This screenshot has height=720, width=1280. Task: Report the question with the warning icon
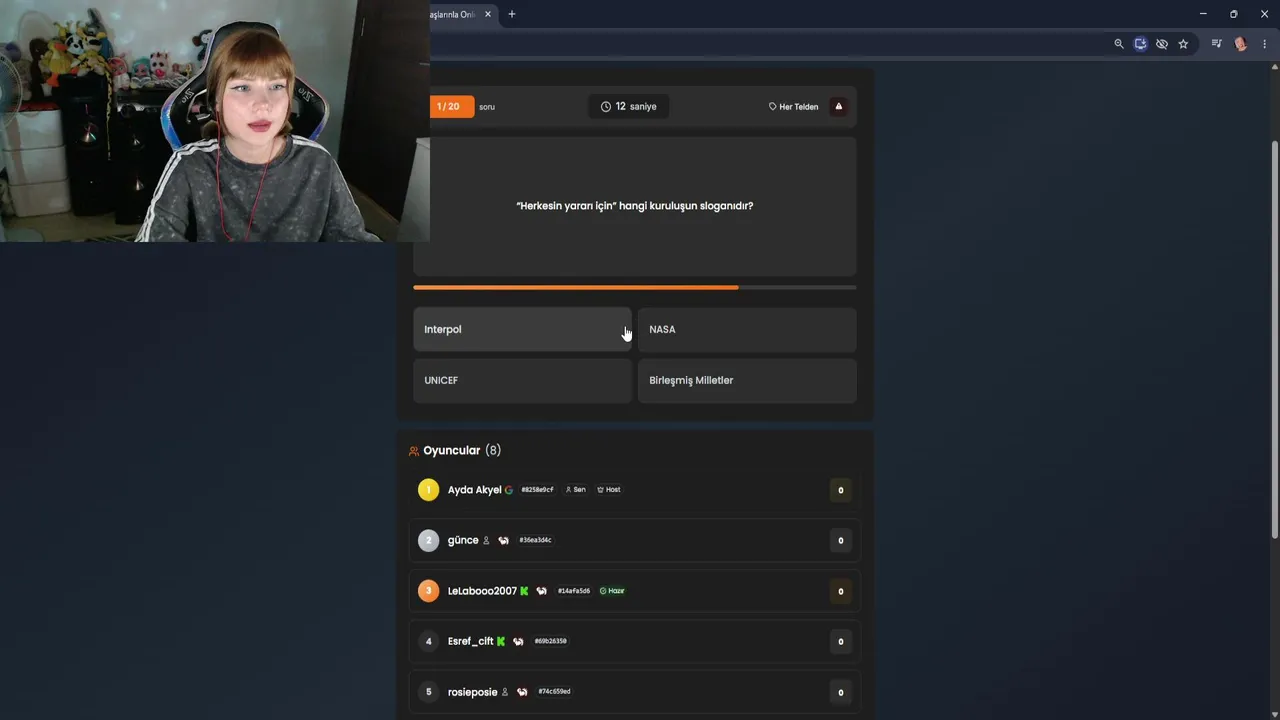(x=838, y=106)
